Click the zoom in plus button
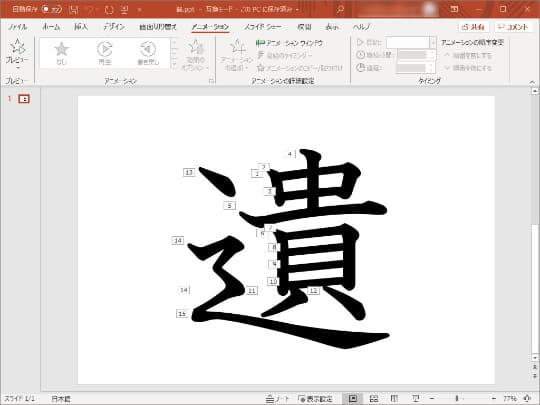The width and height of the screenshot is (540, 405). (494, 399)
